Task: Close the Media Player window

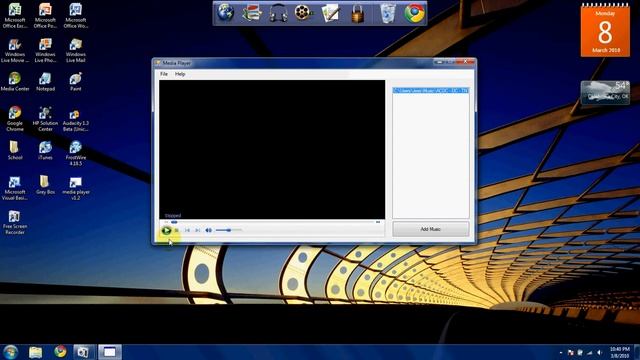Action: (x=466, y=62)
